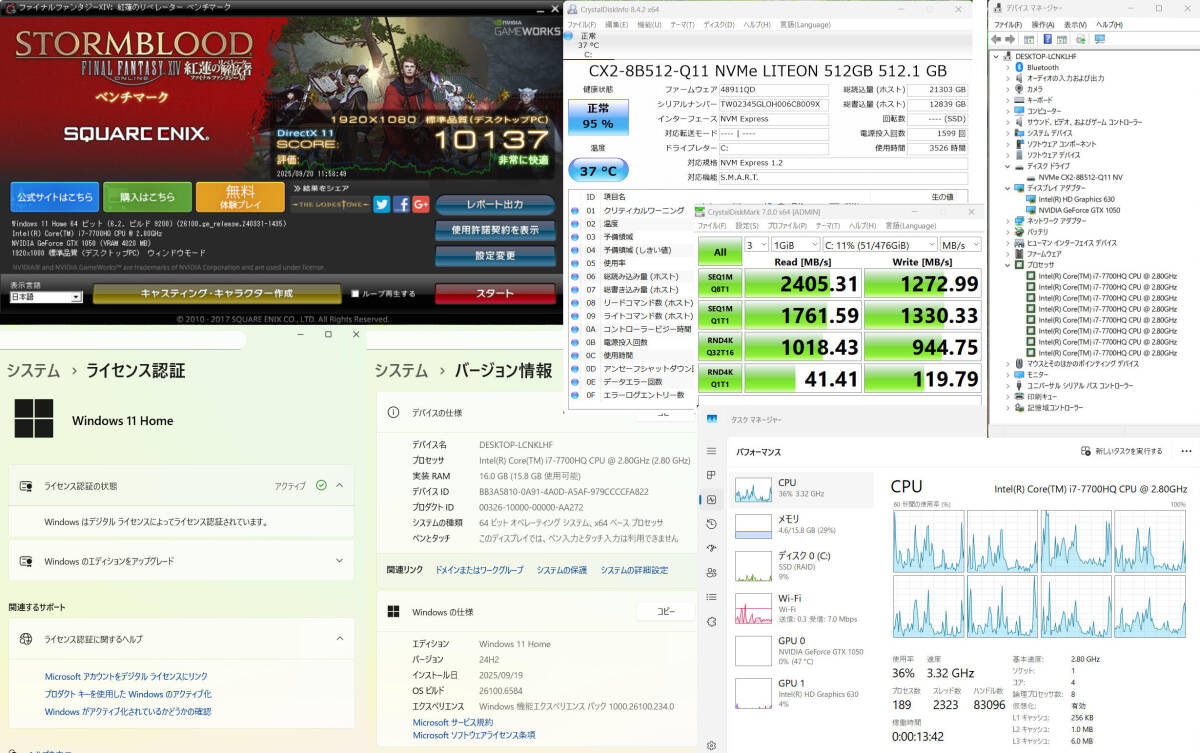The height and width of the screenshot is (753, 1200).
Task: Click blue help question-mark icon in Device Manager toolbar
Action: pos(1049,39)
